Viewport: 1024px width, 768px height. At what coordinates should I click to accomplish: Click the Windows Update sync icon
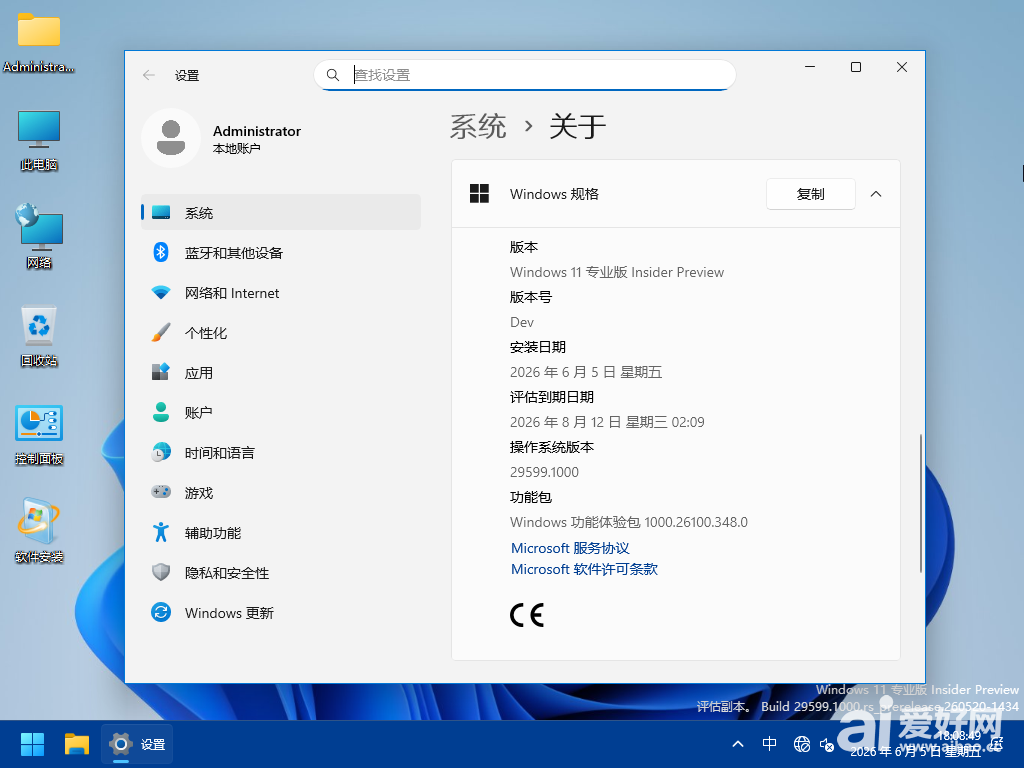(161, 612)
